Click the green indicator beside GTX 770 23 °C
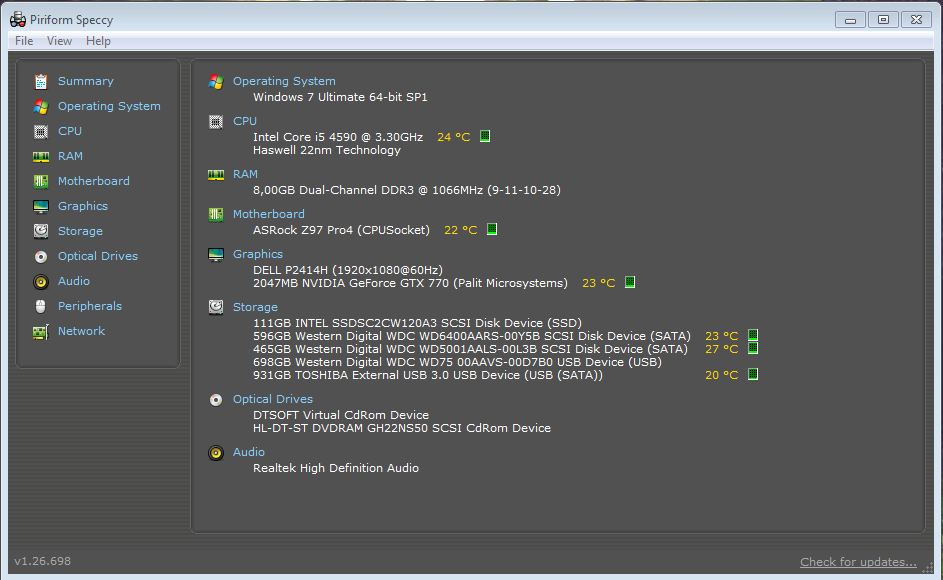The height and width of the screenshot is (580, 943). (x=630, y=282)
